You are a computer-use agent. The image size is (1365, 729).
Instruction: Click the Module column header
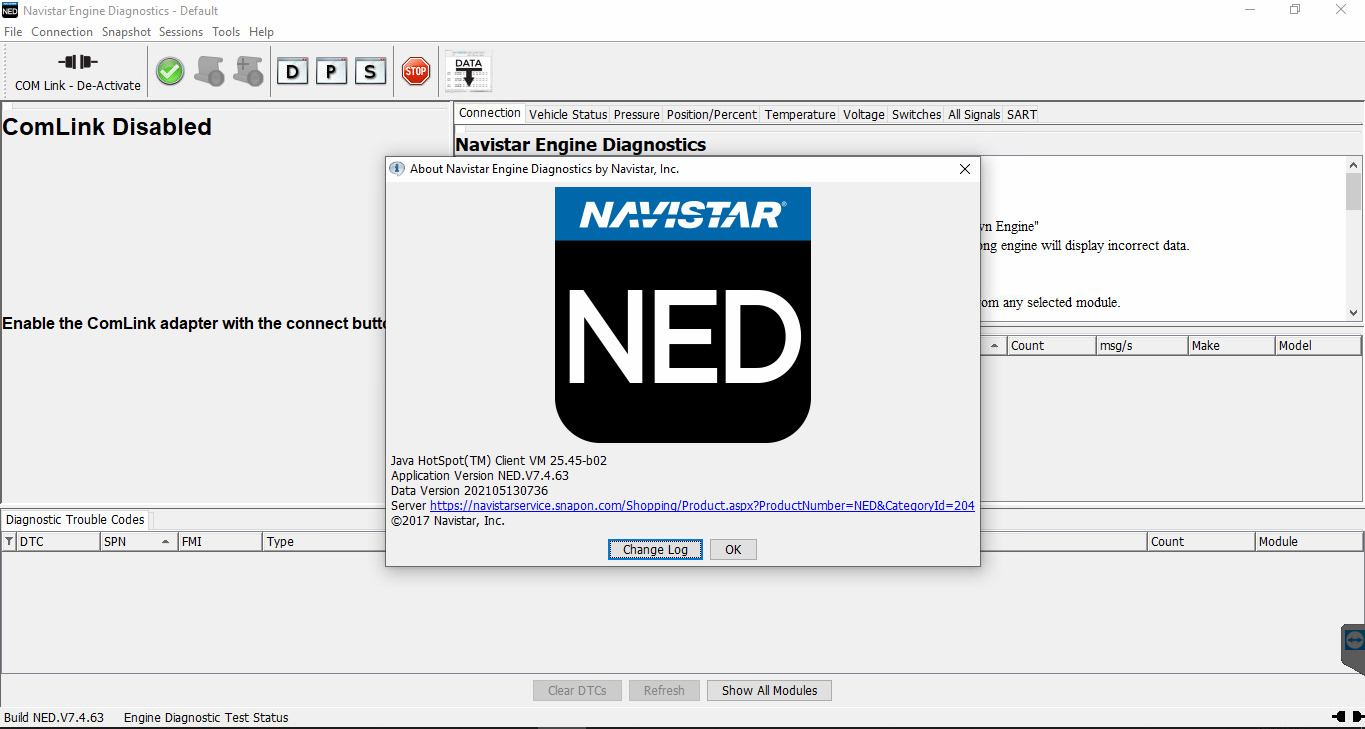tap(1309, 541)
